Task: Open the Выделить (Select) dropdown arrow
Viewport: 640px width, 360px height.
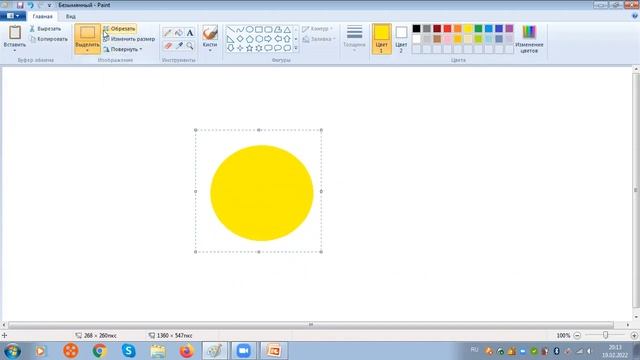Action: click(x=87, y=51)
